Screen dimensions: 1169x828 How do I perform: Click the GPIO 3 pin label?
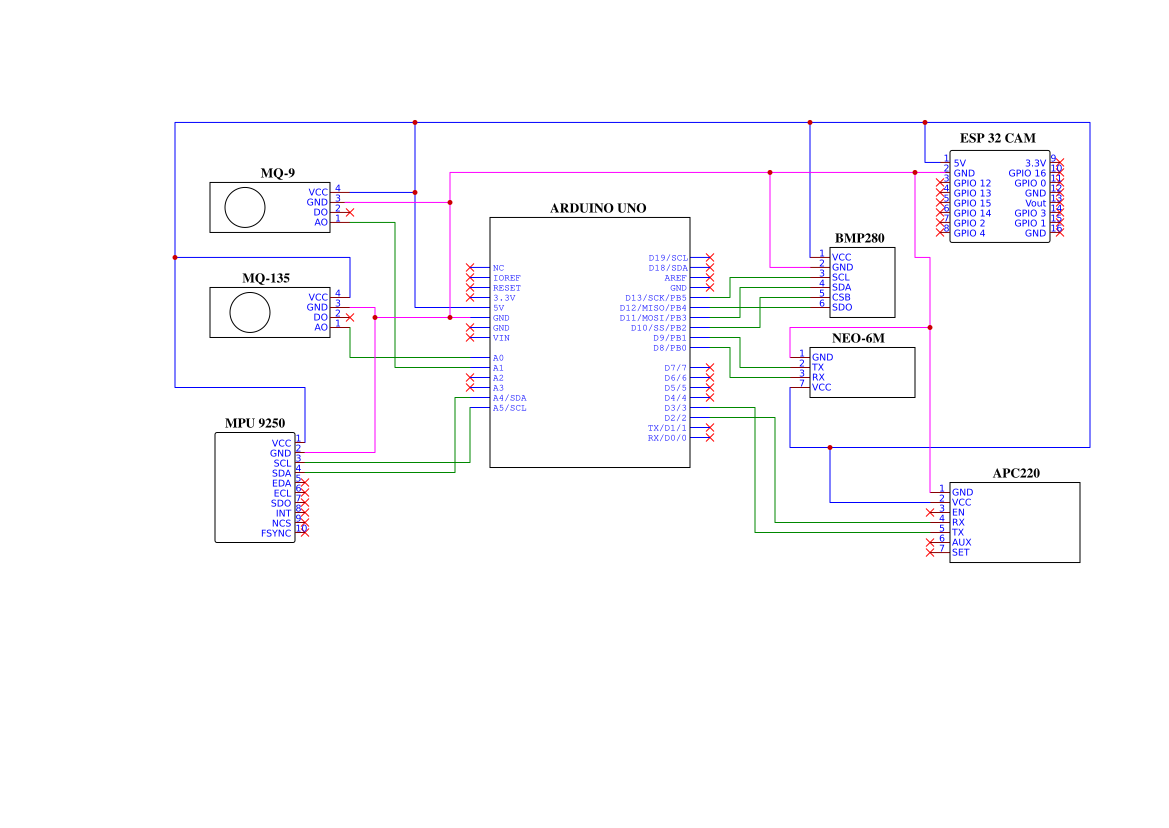click(1030, 213)
